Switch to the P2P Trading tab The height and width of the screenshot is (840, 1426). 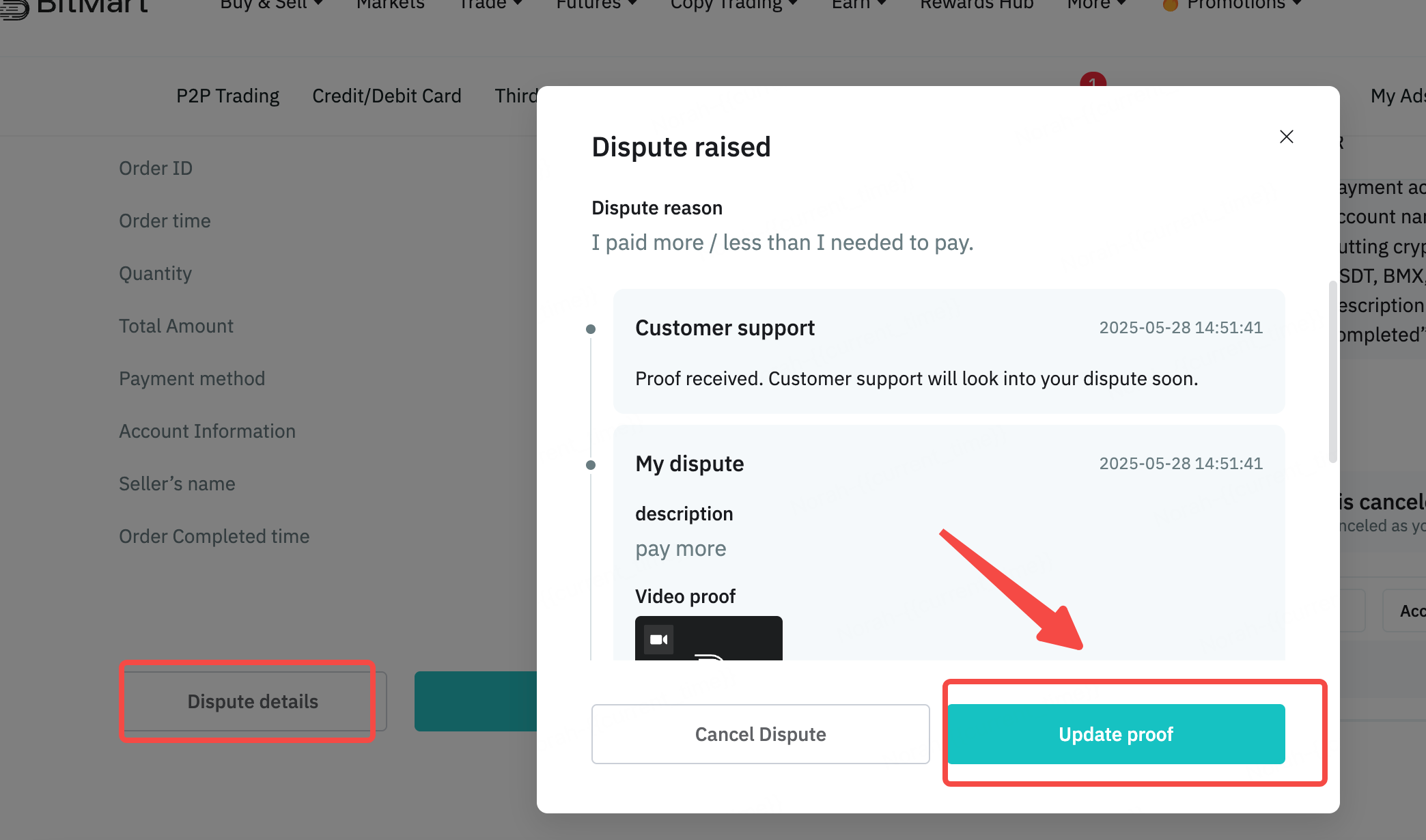227,96
